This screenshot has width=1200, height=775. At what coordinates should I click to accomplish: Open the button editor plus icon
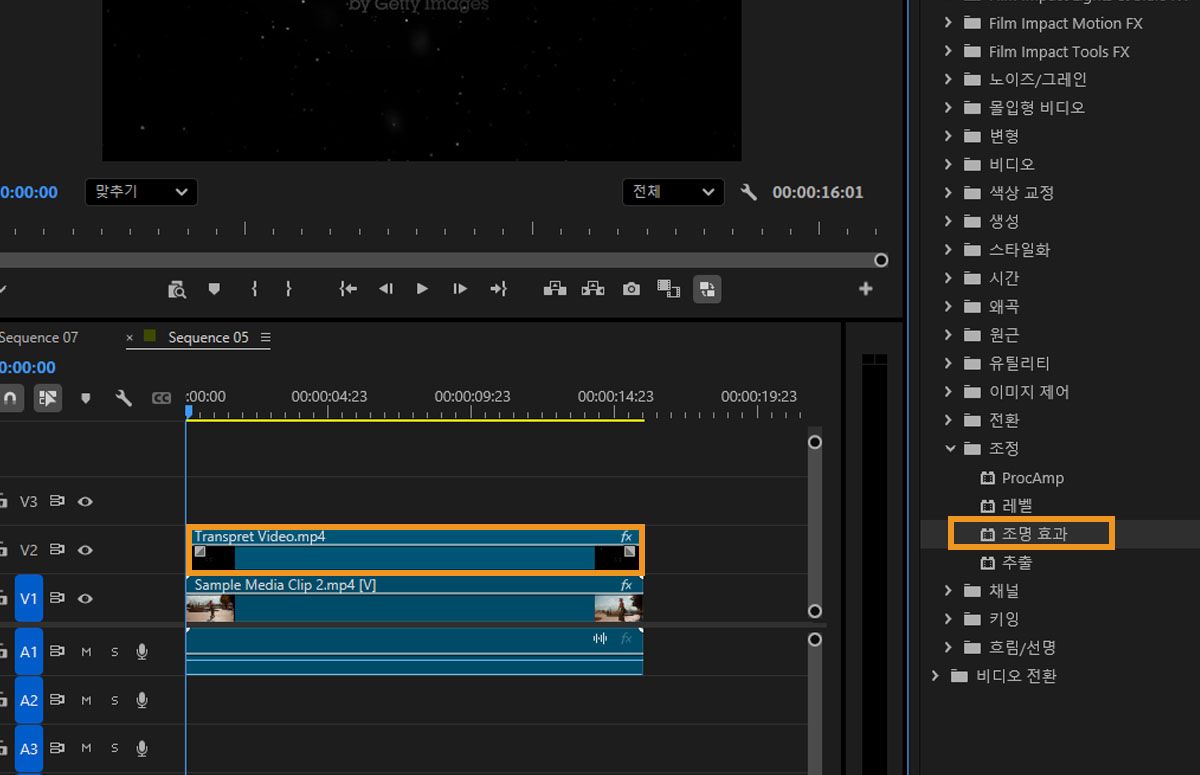coord(865,289)
